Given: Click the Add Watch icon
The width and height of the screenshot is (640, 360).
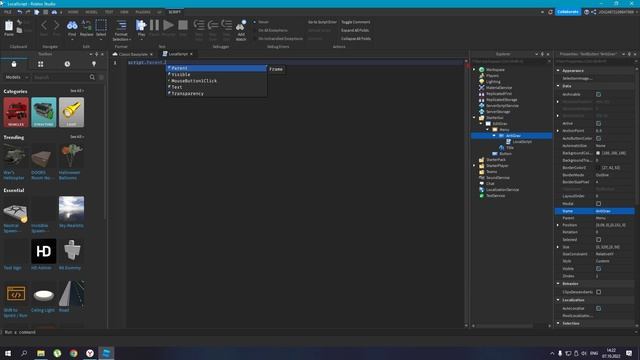Looking at the screenshot, I should point(241,25).
